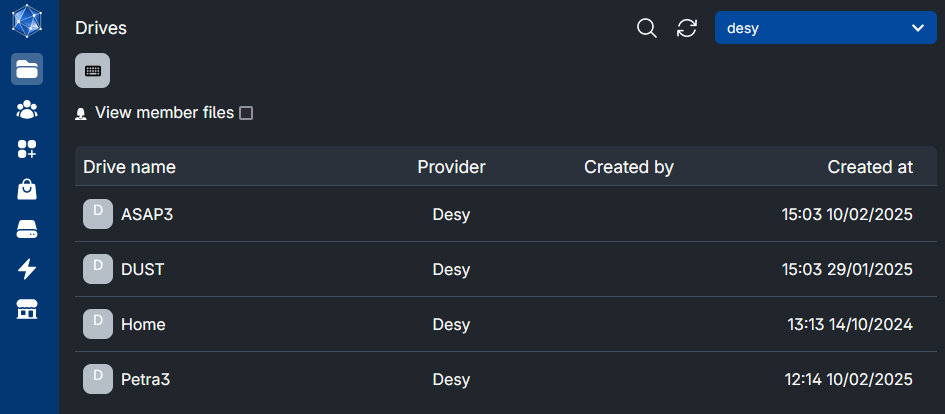945x414 pixels.
Task: Click the app logo in sidebar
Action: 27,23
